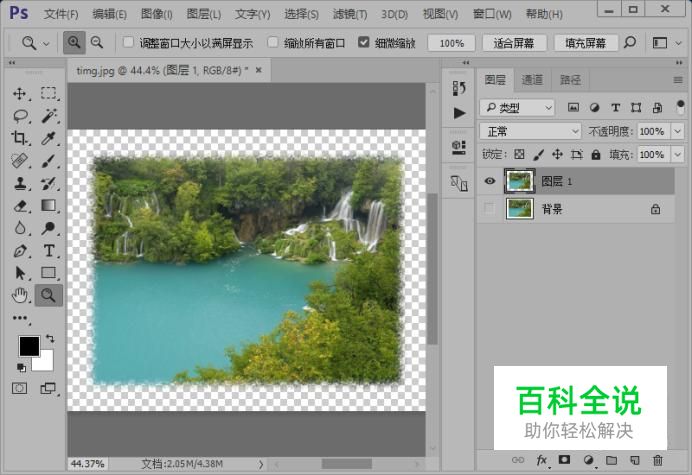Image resolution: width=692 pixels, height=475 pixels.
Task: Select the Gradient tool
Action: (49, 205)
